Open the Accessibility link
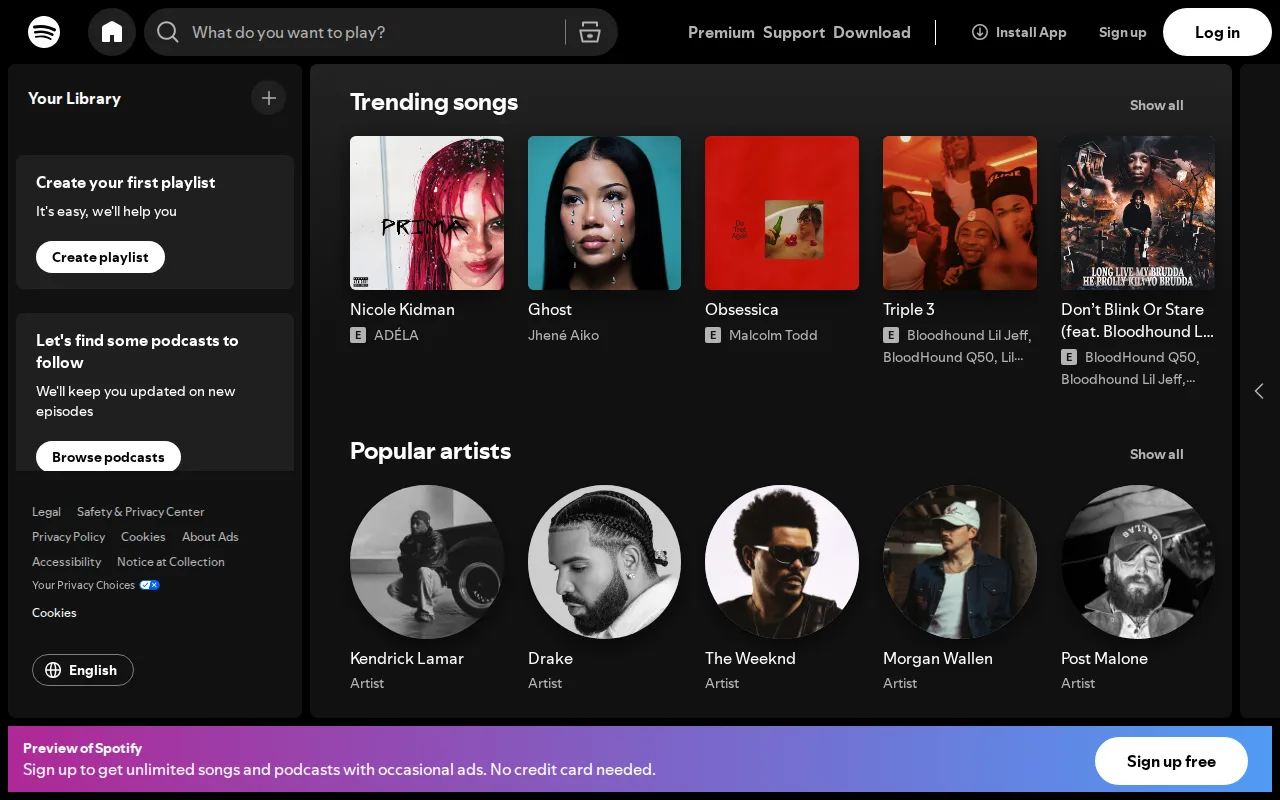This screenshot has height=800, width=1280. pyautogui.click(x=66, y=561)
